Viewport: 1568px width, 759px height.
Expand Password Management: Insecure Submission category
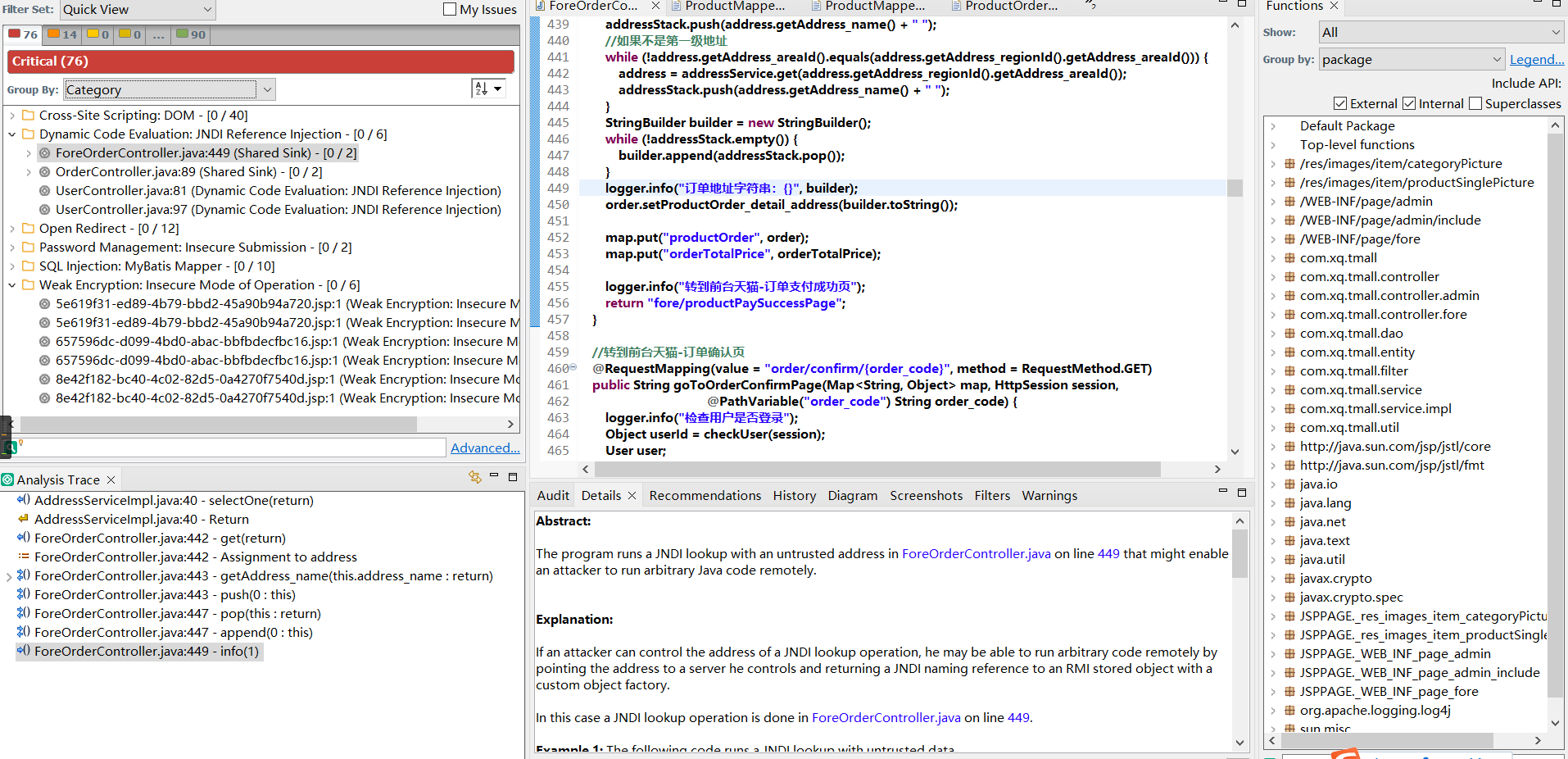click(x=12, y=248)
